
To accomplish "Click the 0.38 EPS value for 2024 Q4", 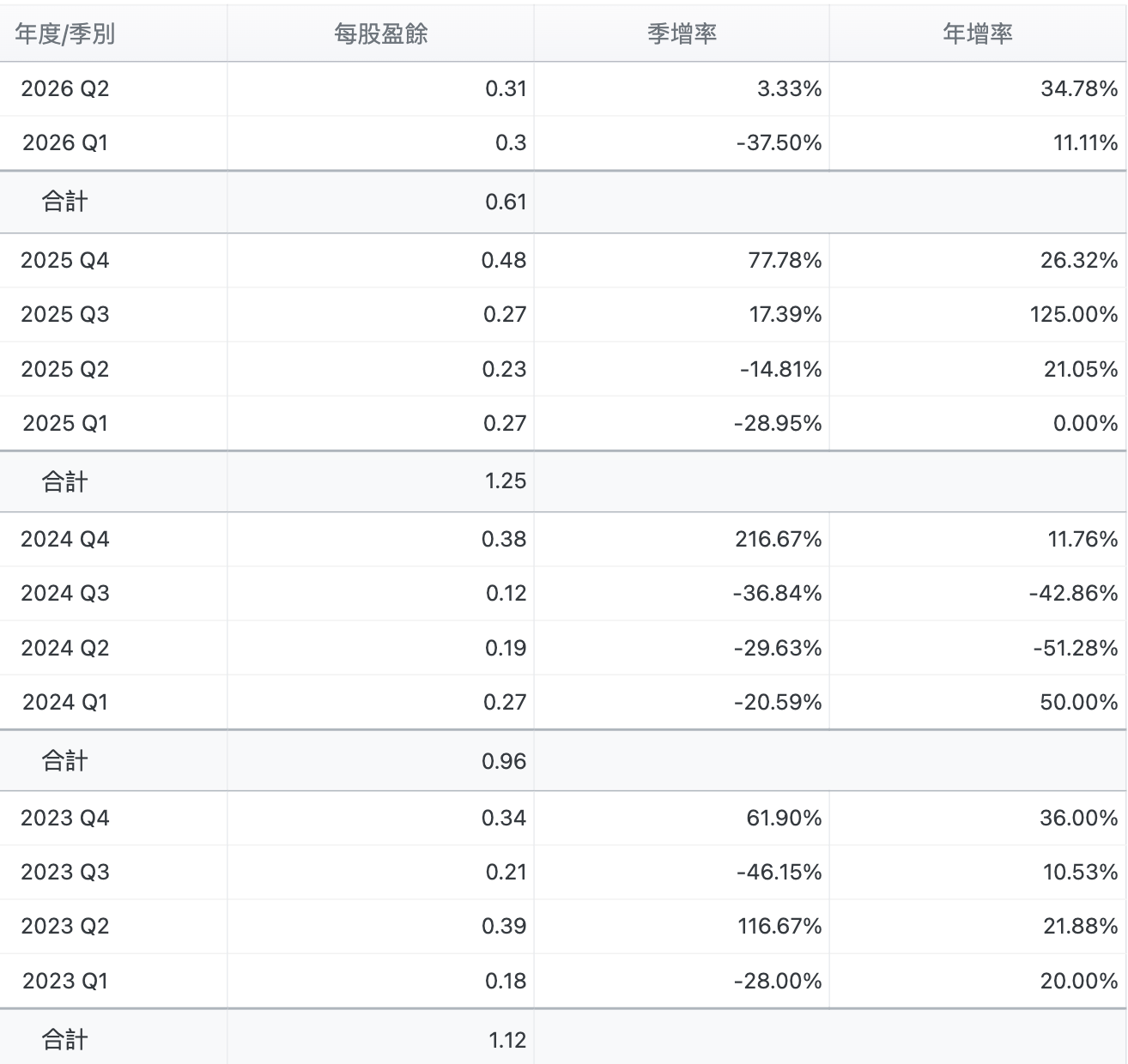I will coord(504,539).
